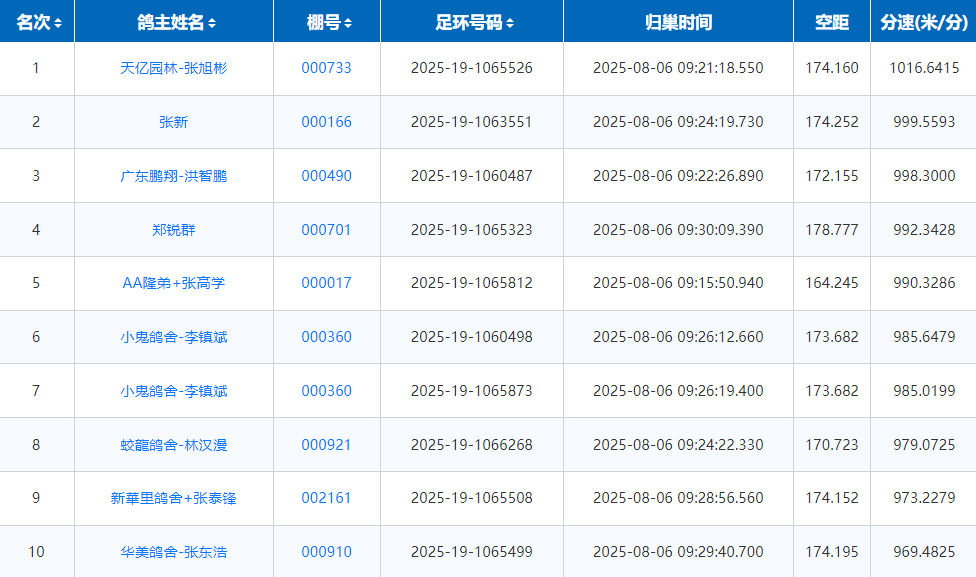
Task: Open owner link 郑锐群
Action: point(173,230)
